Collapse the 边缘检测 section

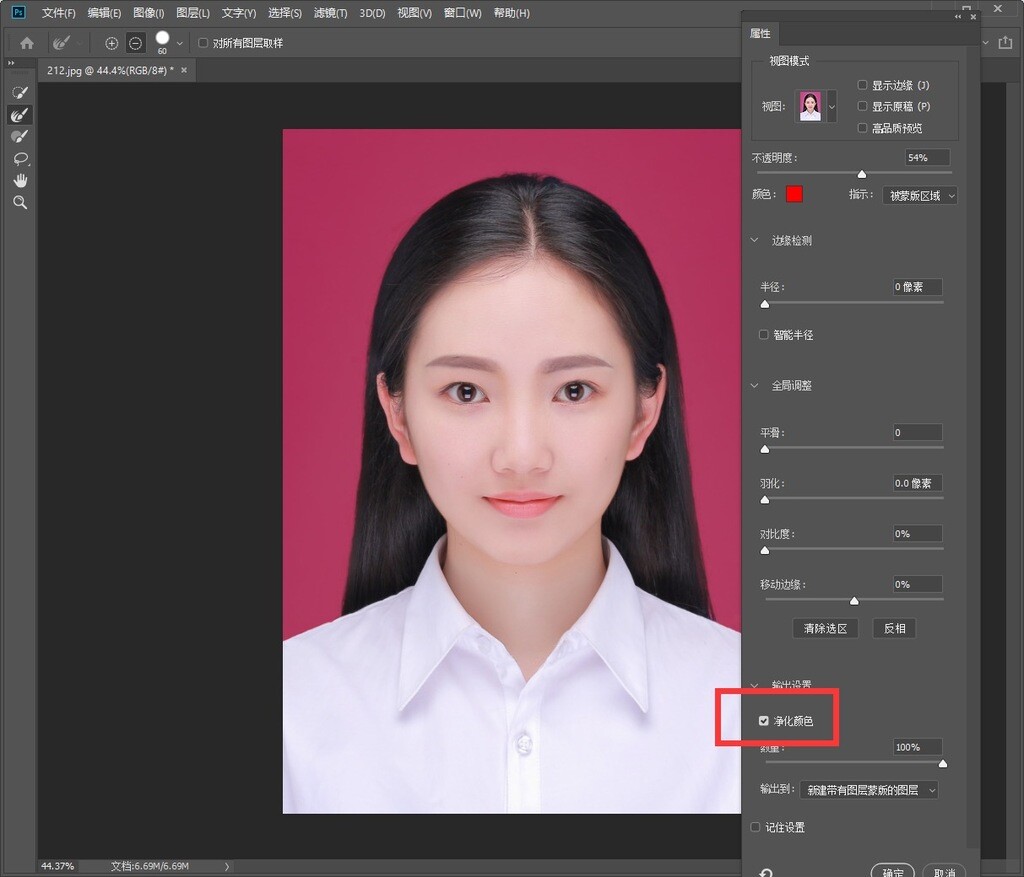point(756,241)
